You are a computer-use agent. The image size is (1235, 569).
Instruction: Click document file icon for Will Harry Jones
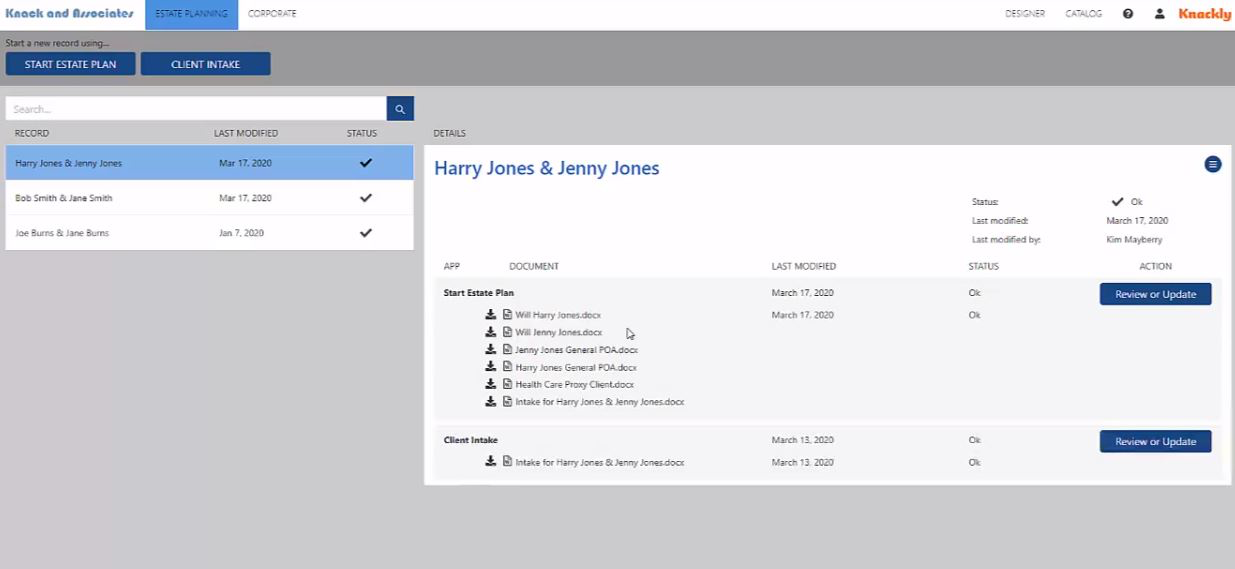coord(507,315)
